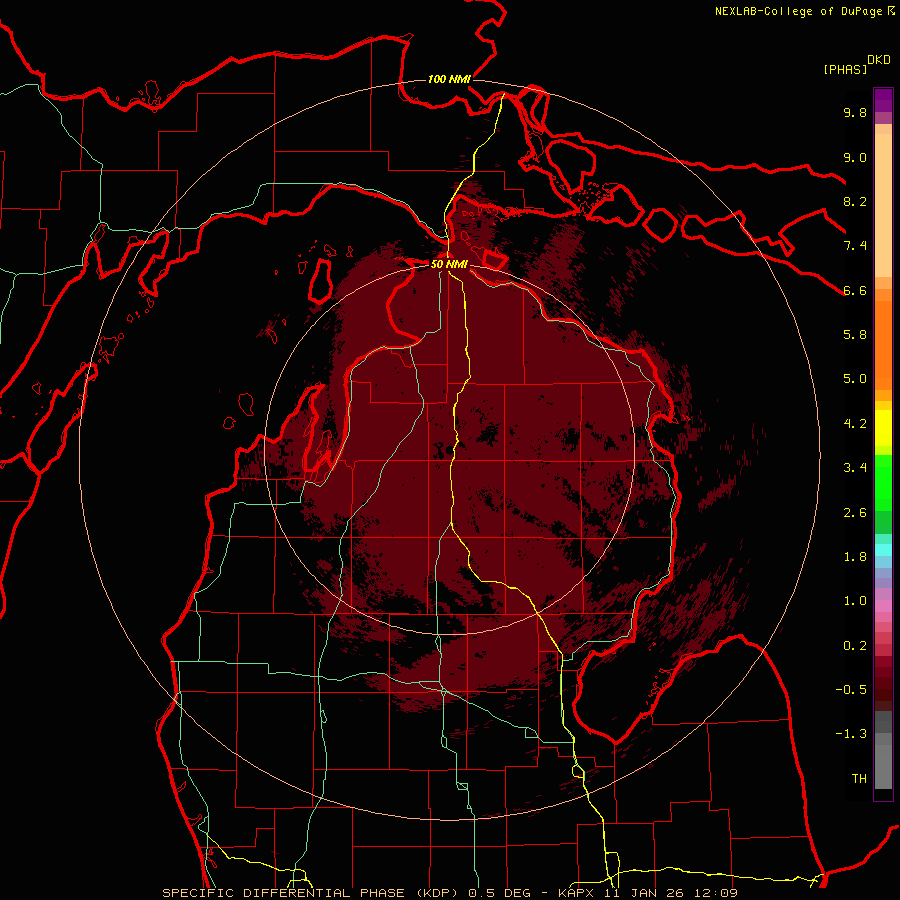900x900 pixels.
Task: Click the KDP product caption at bottom
Action: pyautogui.click(x=450, y=893)
